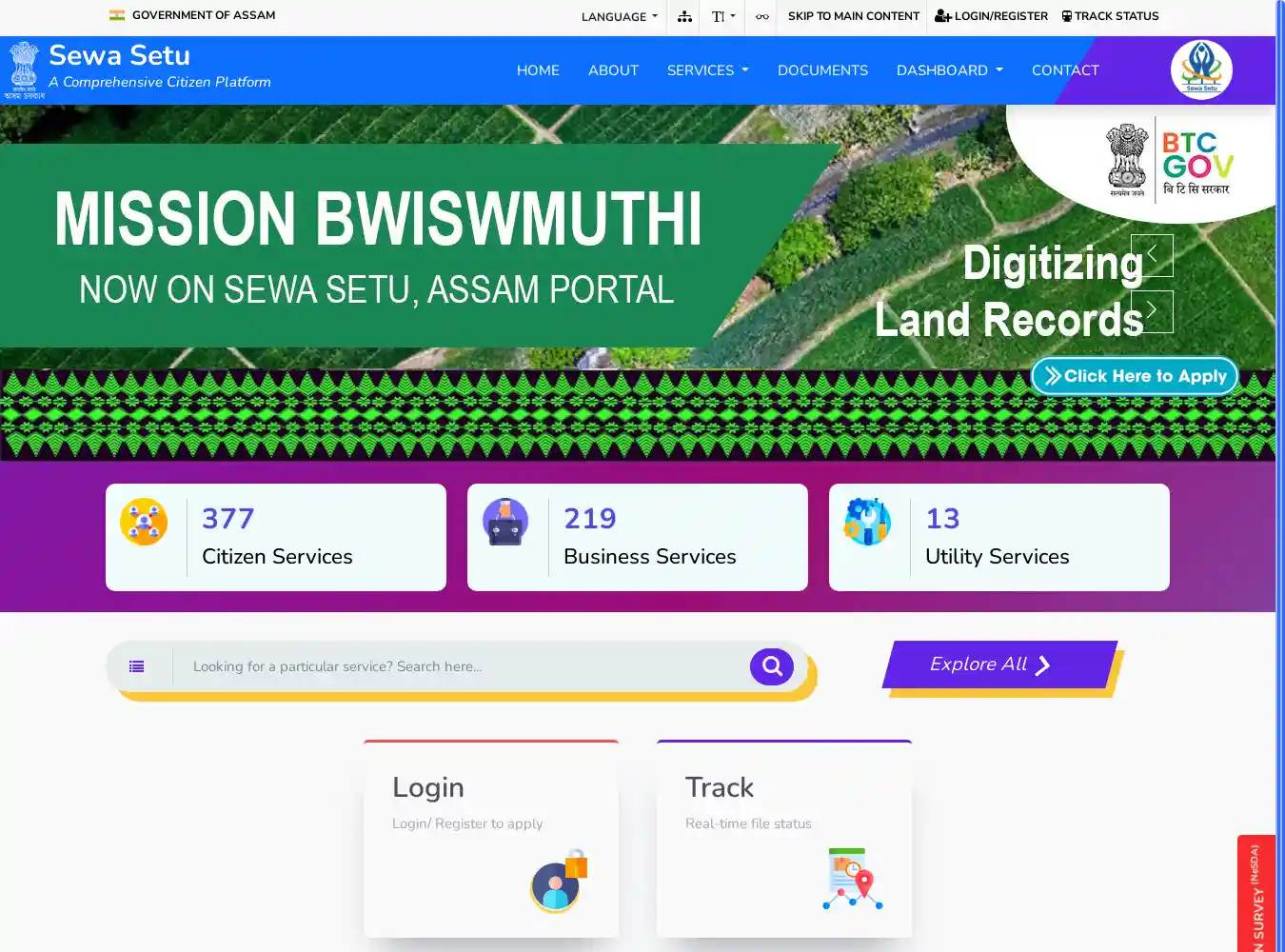
Task: Open the sitemap icon in top bar
Action: (x=684, y=16)
